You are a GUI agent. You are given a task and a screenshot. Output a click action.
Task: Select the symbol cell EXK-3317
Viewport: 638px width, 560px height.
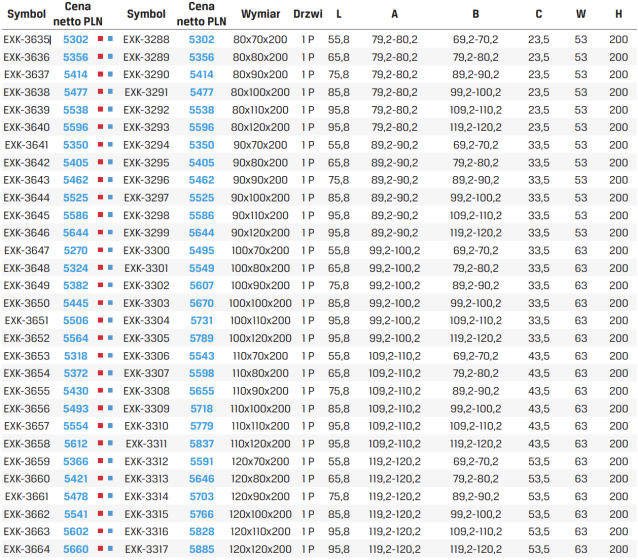pyautogui.click(x=146, y=549)
